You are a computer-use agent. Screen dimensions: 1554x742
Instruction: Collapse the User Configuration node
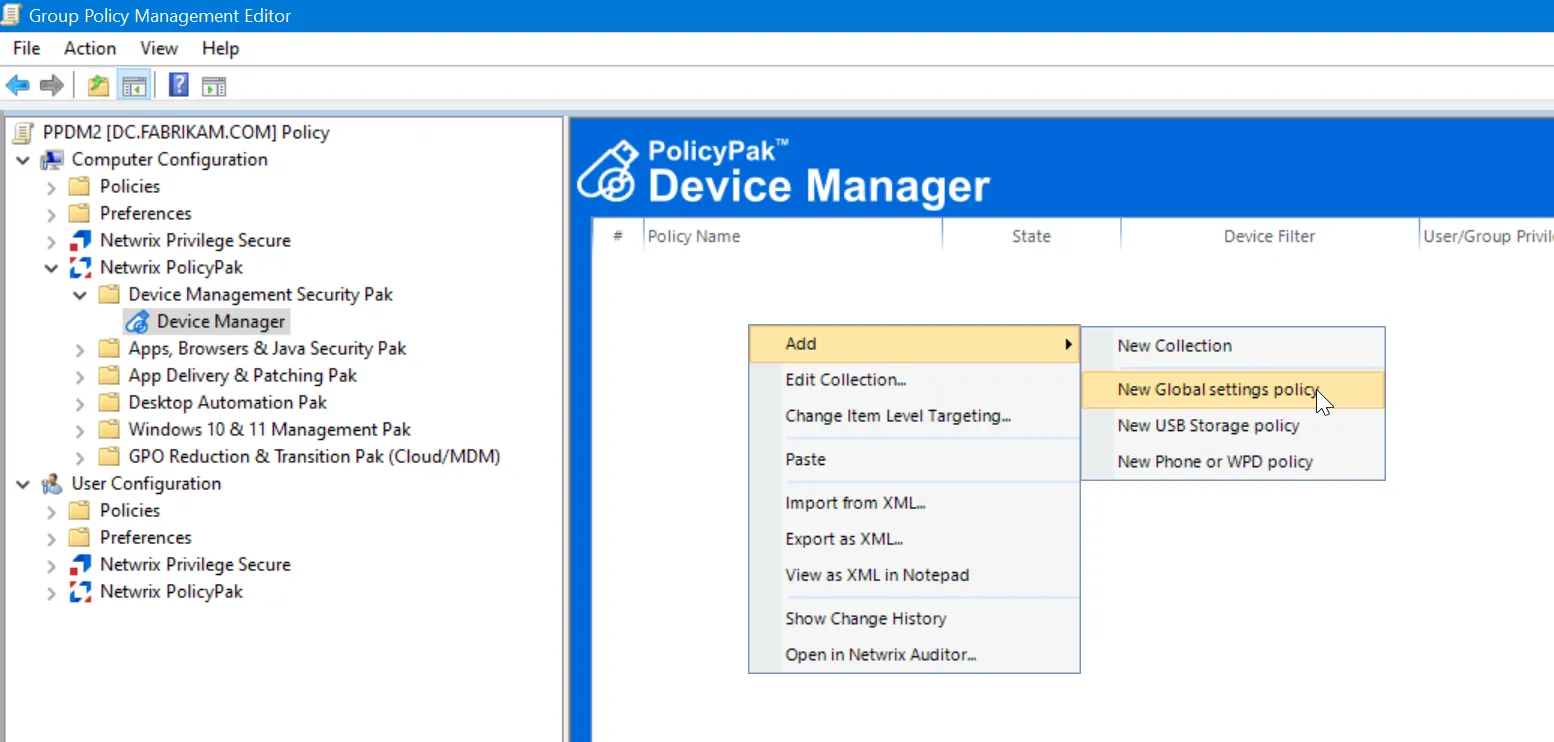tap(23, 484)
